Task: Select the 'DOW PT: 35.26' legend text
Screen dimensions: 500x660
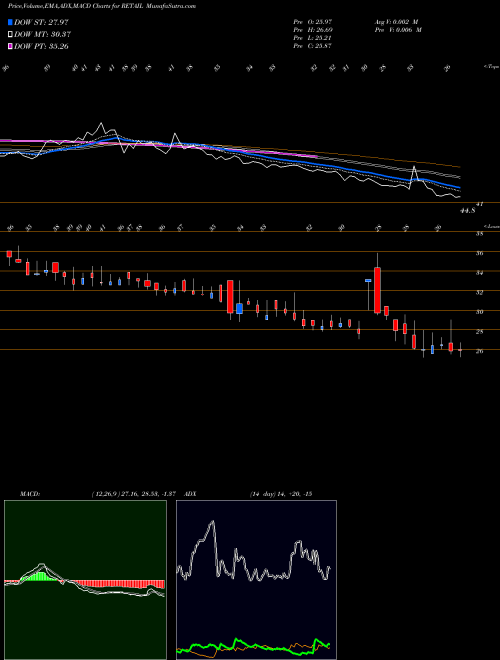Action: click(41, 46)
